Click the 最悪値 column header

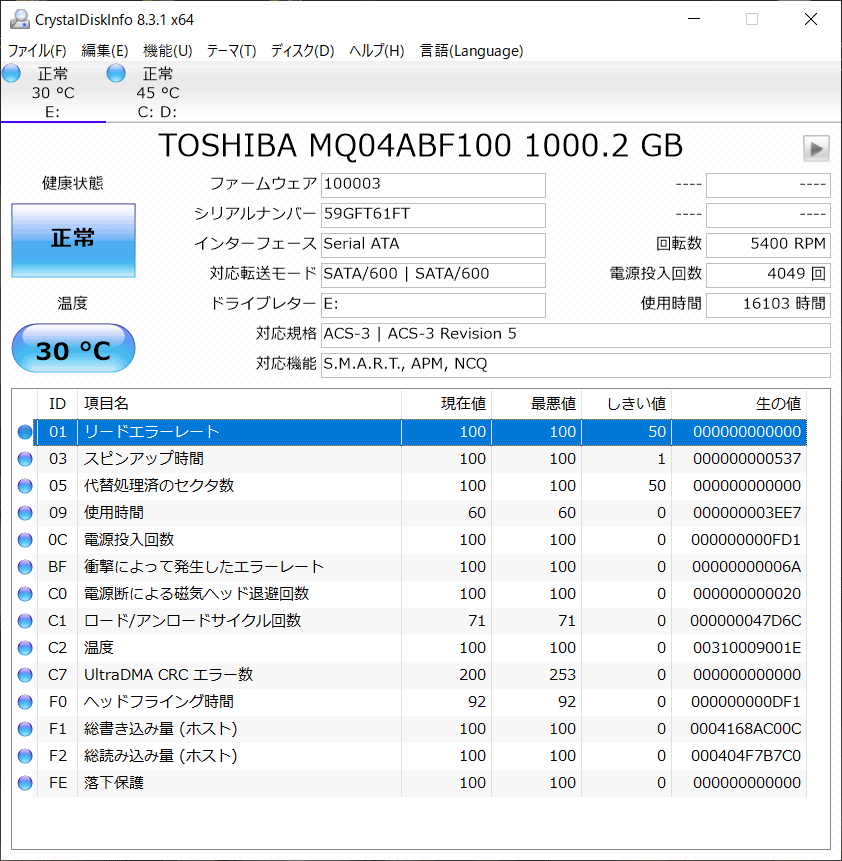click(537, 404)
